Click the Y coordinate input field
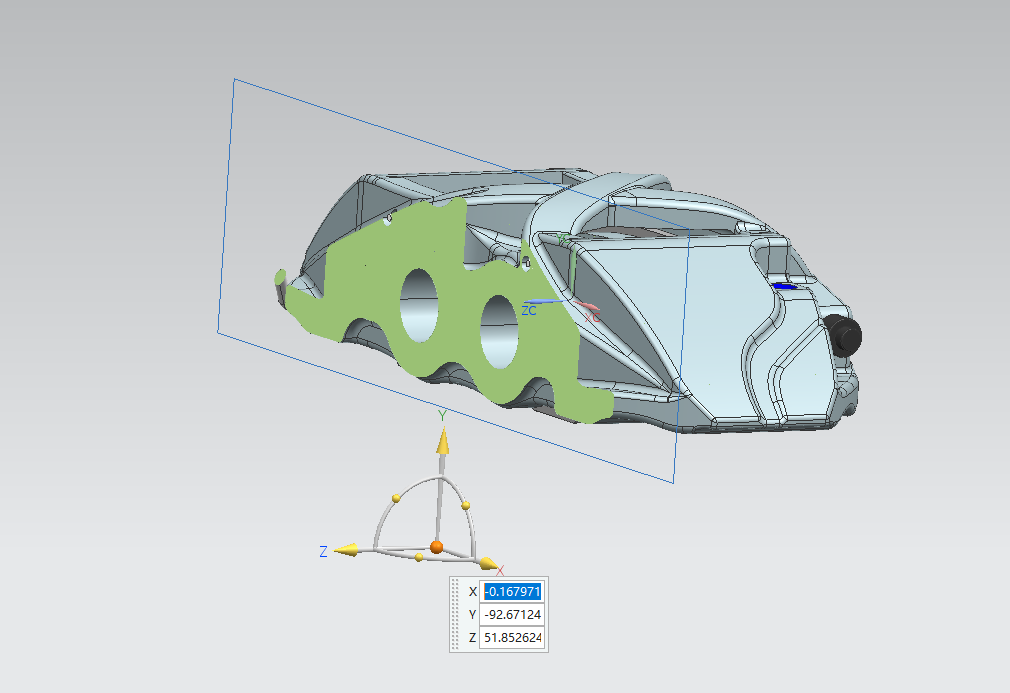This screenshot has width=1010, height=693. [511, 614]
